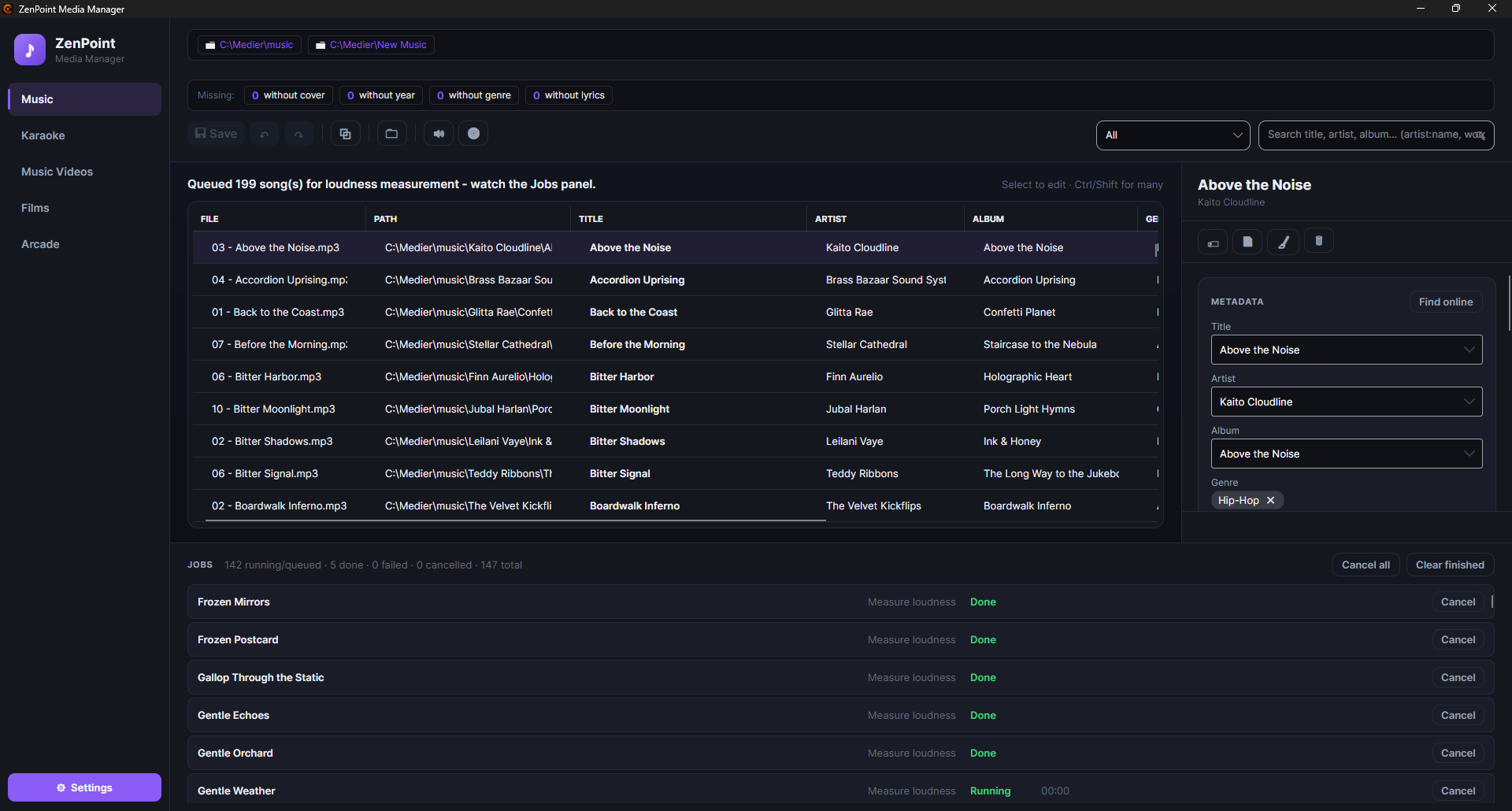Click the folder icon in the toolbar
Image resolution: width=1512 pixels, height=811 pixels.
[x=391, y=134]
